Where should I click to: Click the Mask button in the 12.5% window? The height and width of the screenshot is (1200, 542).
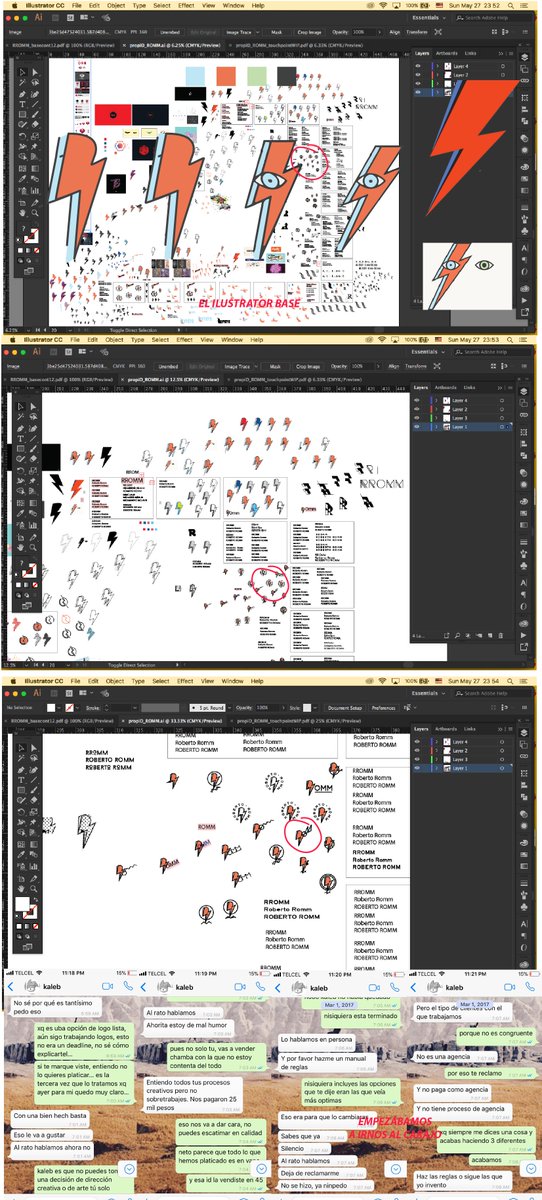click(277, 366)
